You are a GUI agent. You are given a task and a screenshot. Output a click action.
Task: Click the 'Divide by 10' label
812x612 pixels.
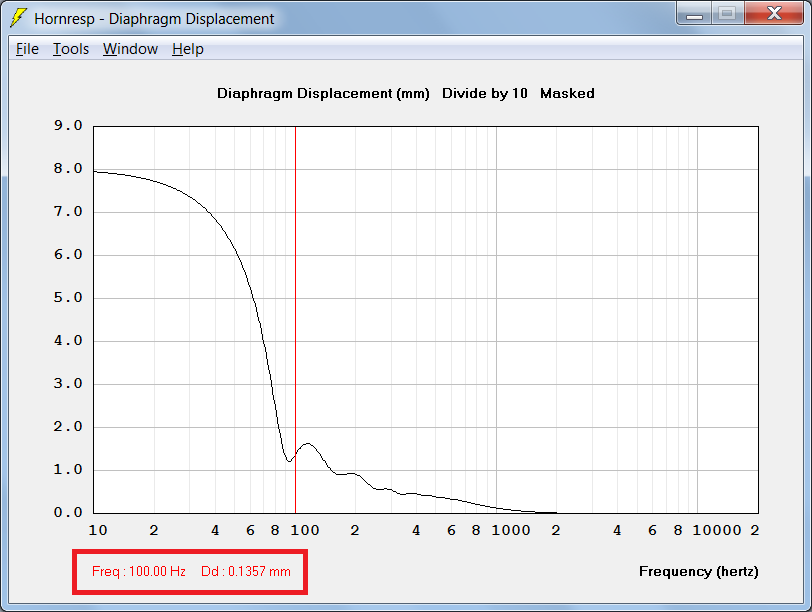(x=485, y=93)
